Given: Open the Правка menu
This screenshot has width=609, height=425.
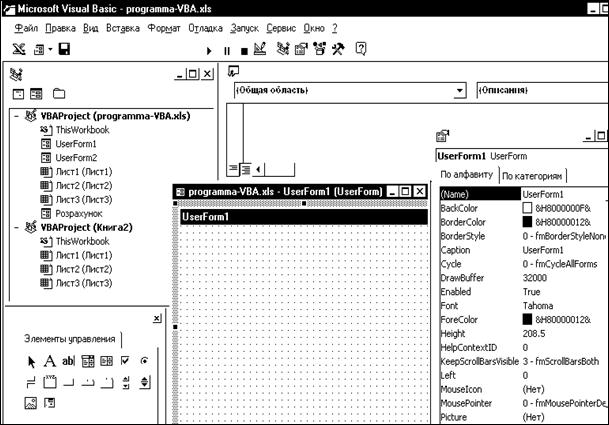Looking at the screenshot, I should [x=60, y=28].
